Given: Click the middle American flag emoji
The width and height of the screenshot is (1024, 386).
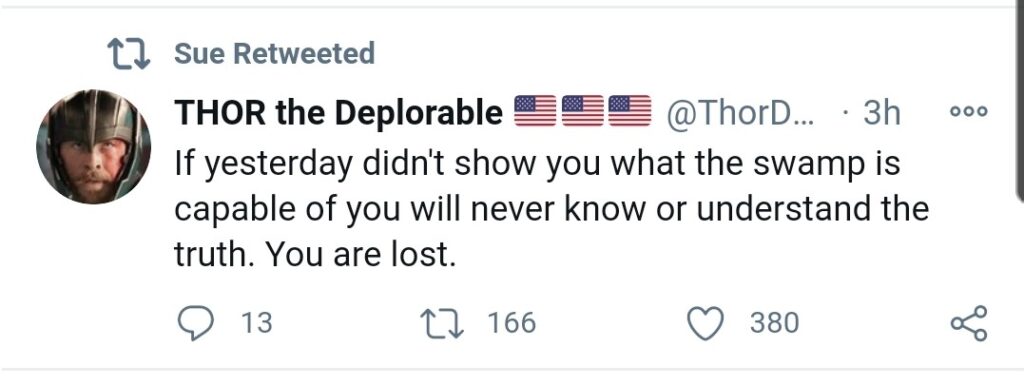Looking at the screenshot, I should coord(583,111).
